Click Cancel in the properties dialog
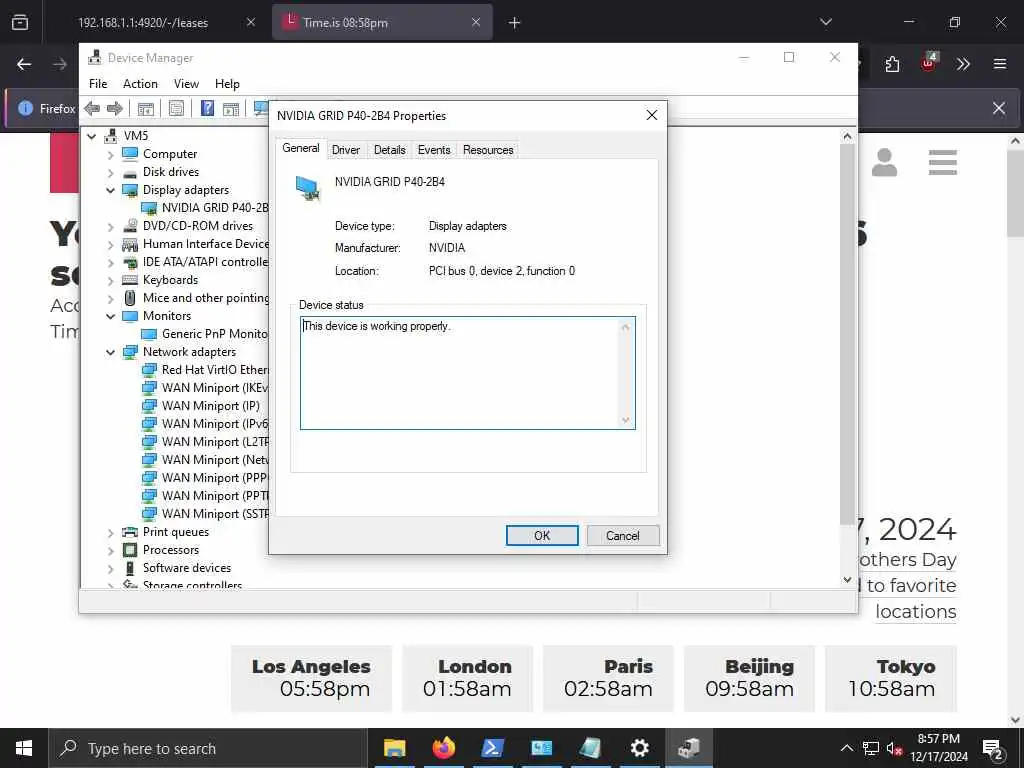The height and width of the screenshot is (768, 1024). pos(623,536)
